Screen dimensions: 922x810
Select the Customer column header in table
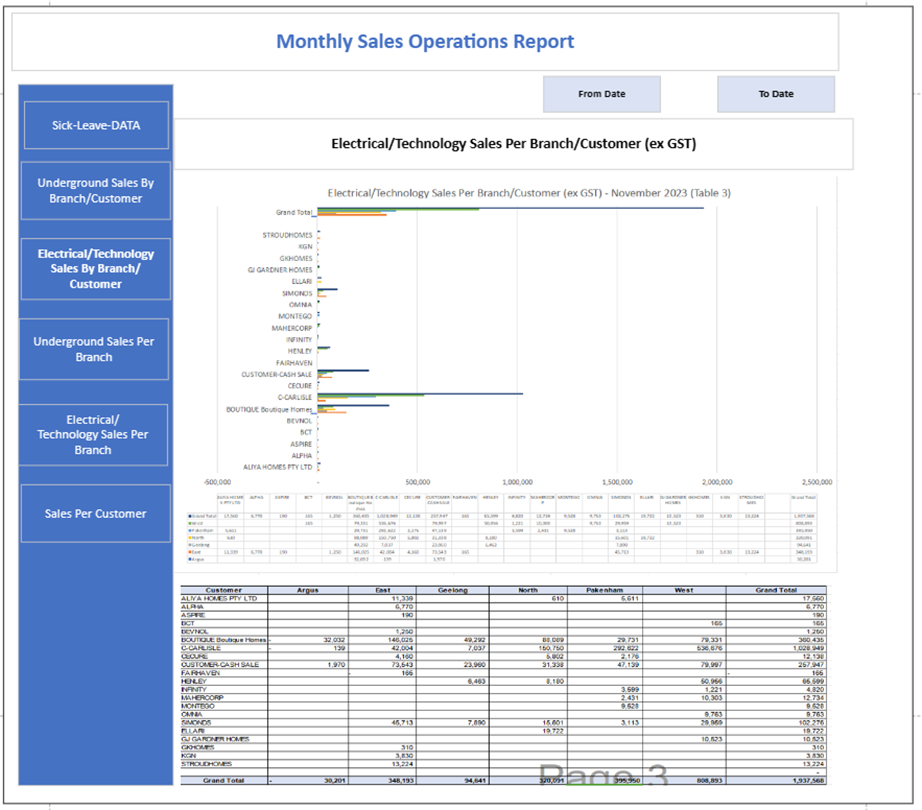(223, 590)
